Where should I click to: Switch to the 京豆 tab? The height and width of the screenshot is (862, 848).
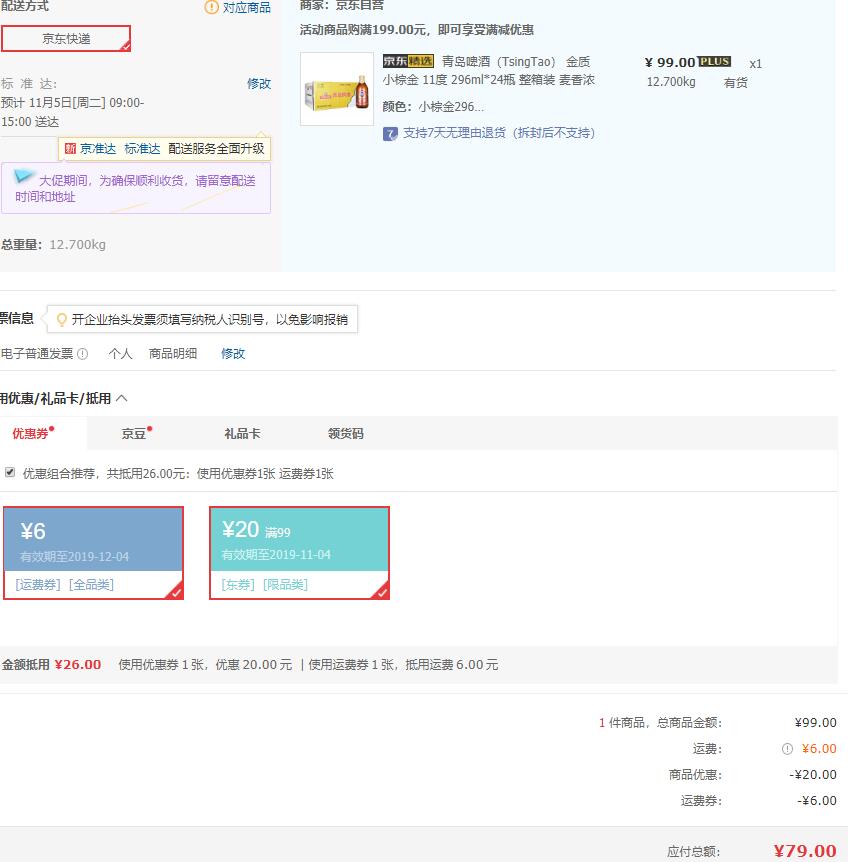[134, 434]
